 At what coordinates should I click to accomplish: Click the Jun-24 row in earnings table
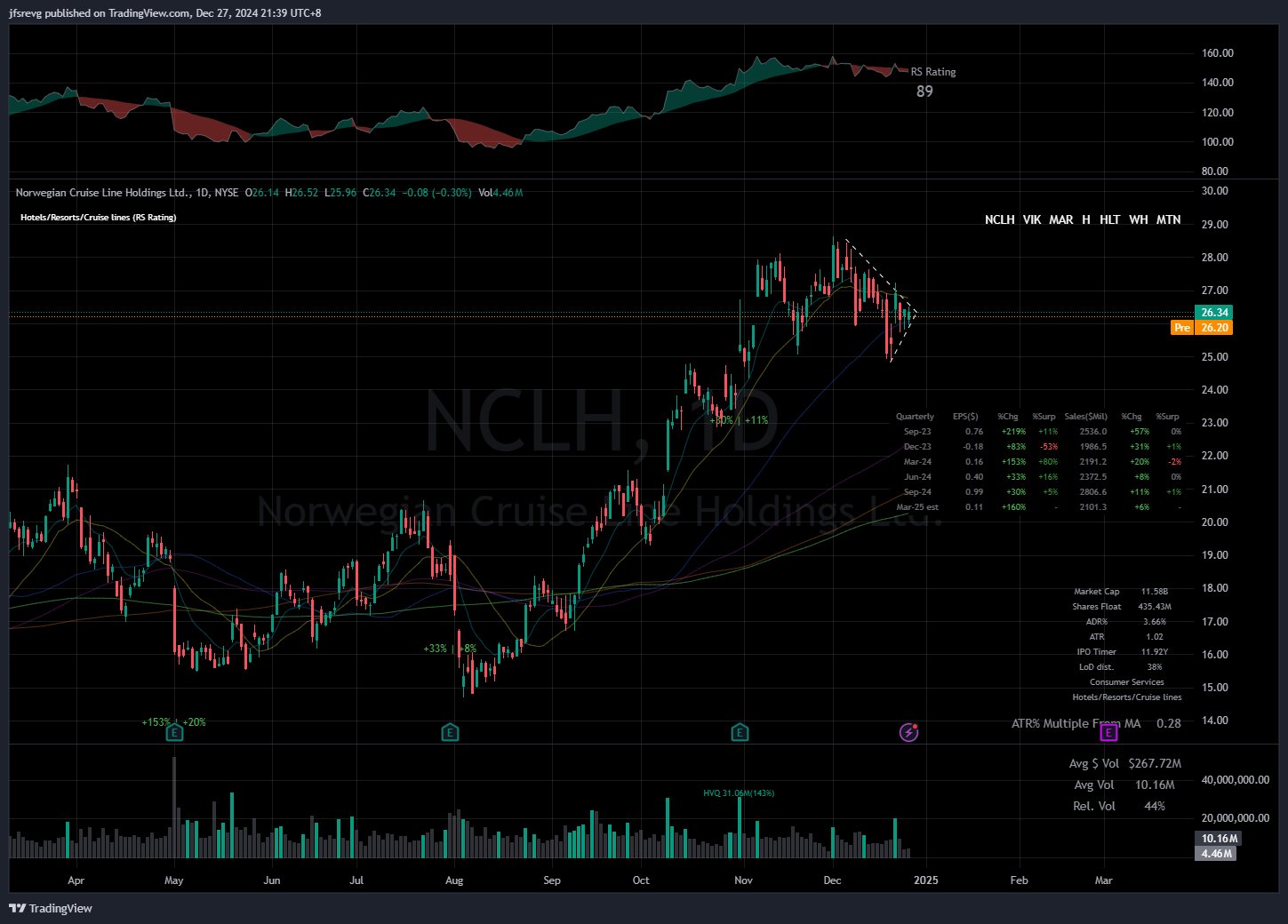pyautogui.click(x=1041, y=477)
